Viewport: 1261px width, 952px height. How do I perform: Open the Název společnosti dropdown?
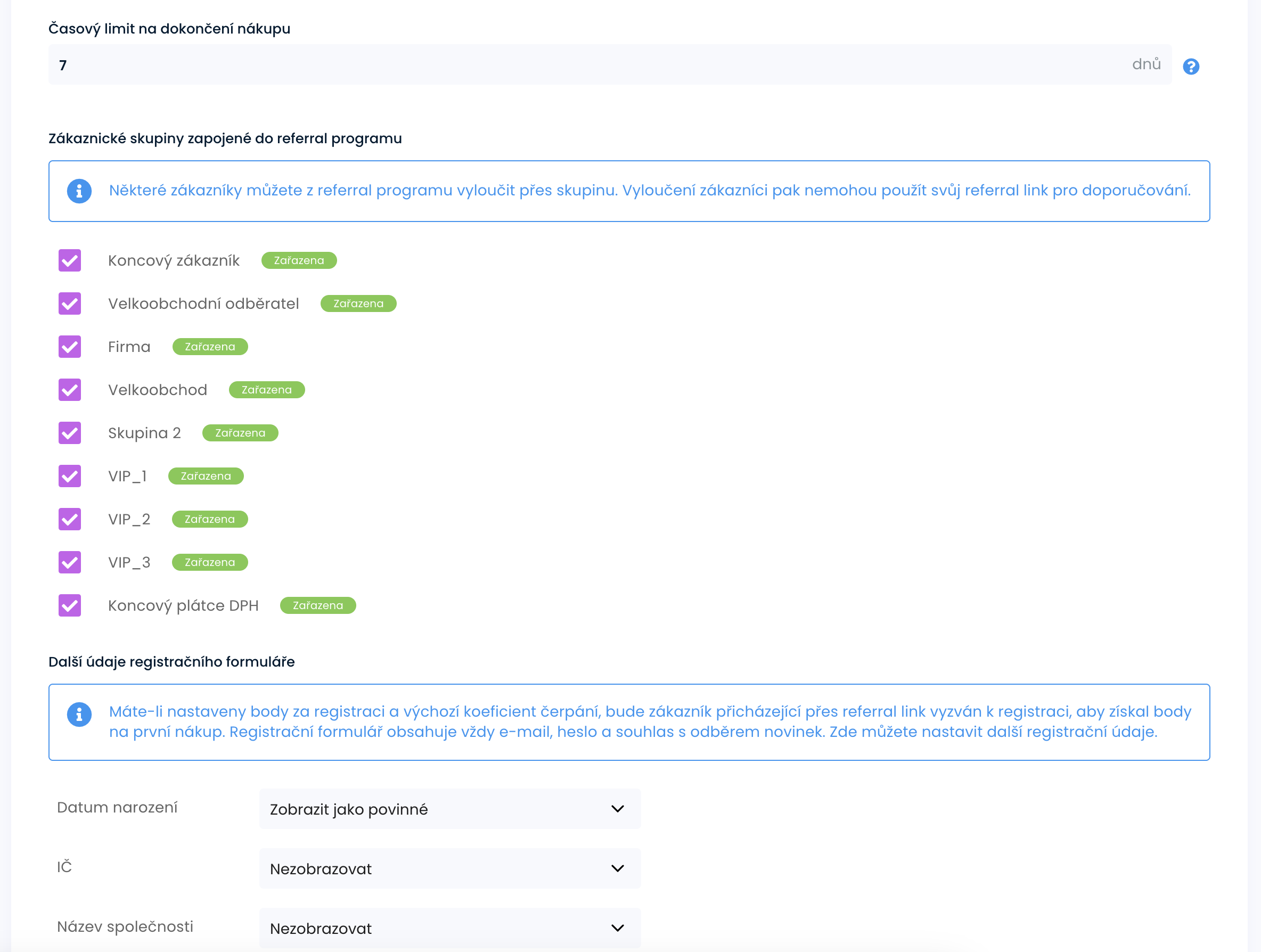tap(449, 928)
